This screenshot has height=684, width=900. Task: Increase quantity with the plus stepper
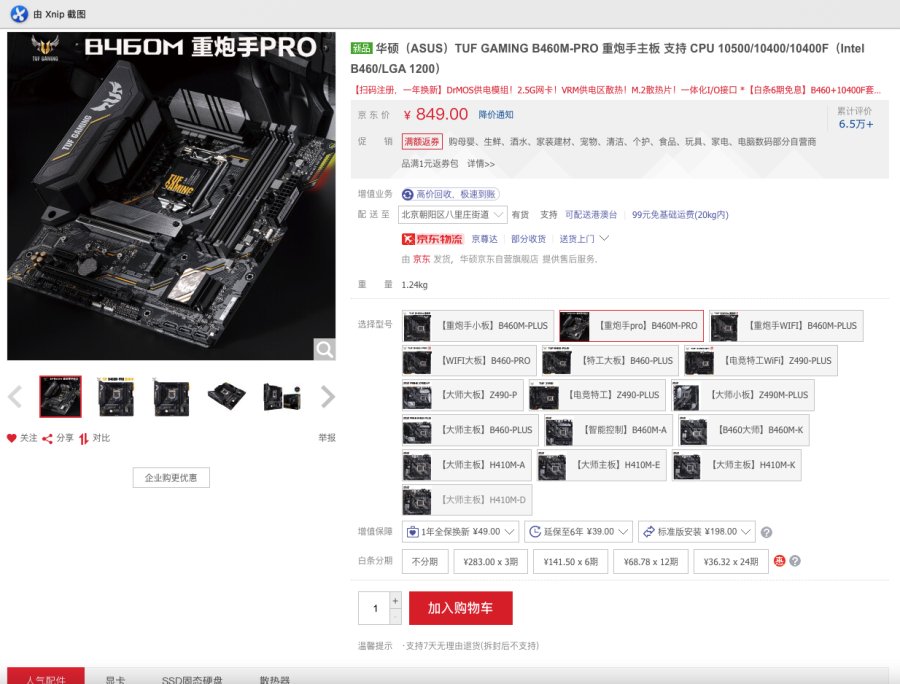395,600
